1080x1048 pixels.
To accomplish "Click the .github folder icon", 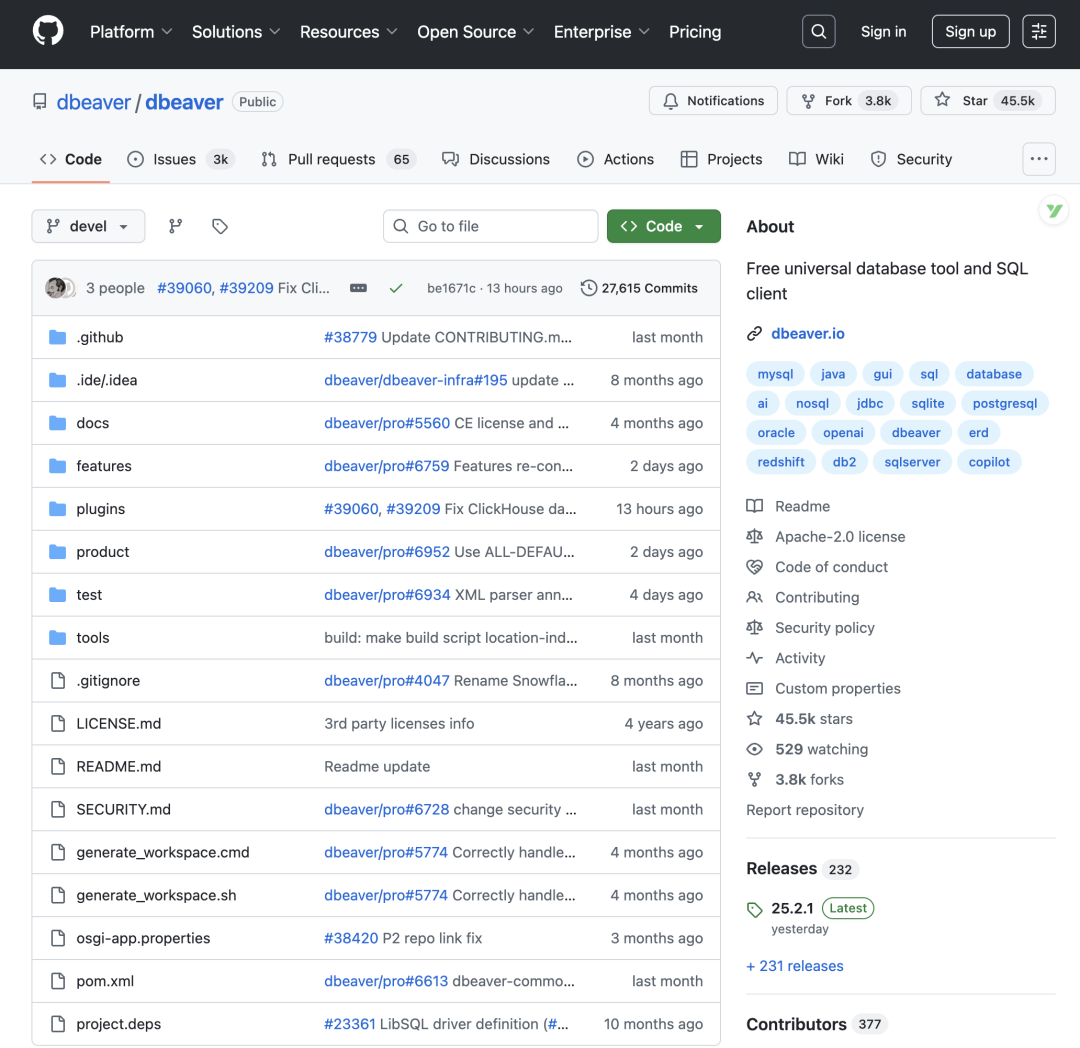I will (x=58, y=337).
